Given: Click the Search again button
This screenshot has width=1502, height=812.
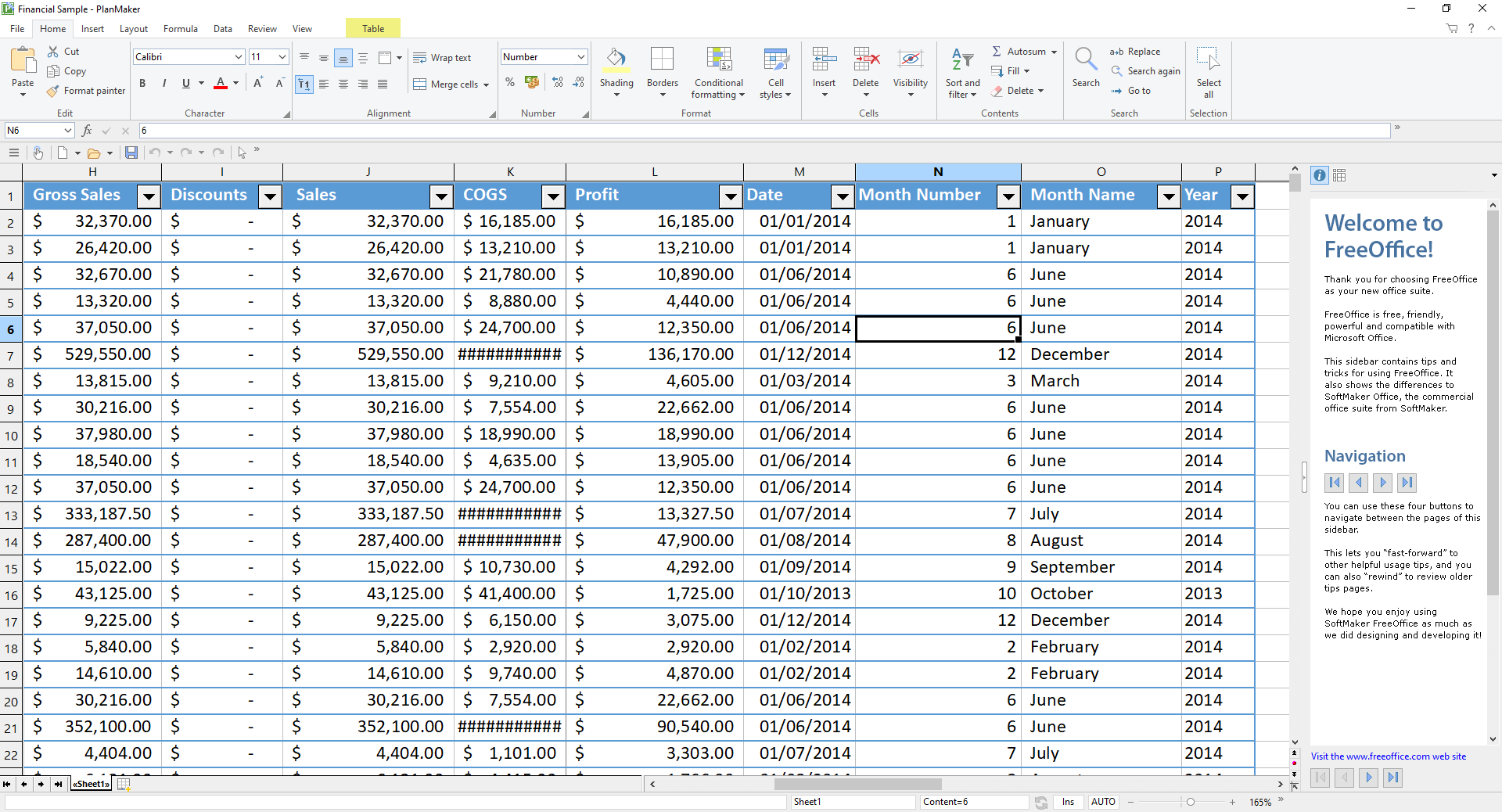Looking at the screenshot, I should click(x=1145, y=71).
